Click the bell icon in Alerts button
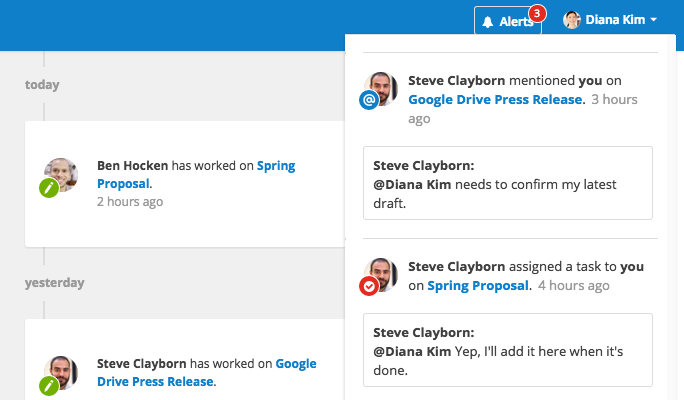This screenshot has width=684, height=400. coord(488,22)
